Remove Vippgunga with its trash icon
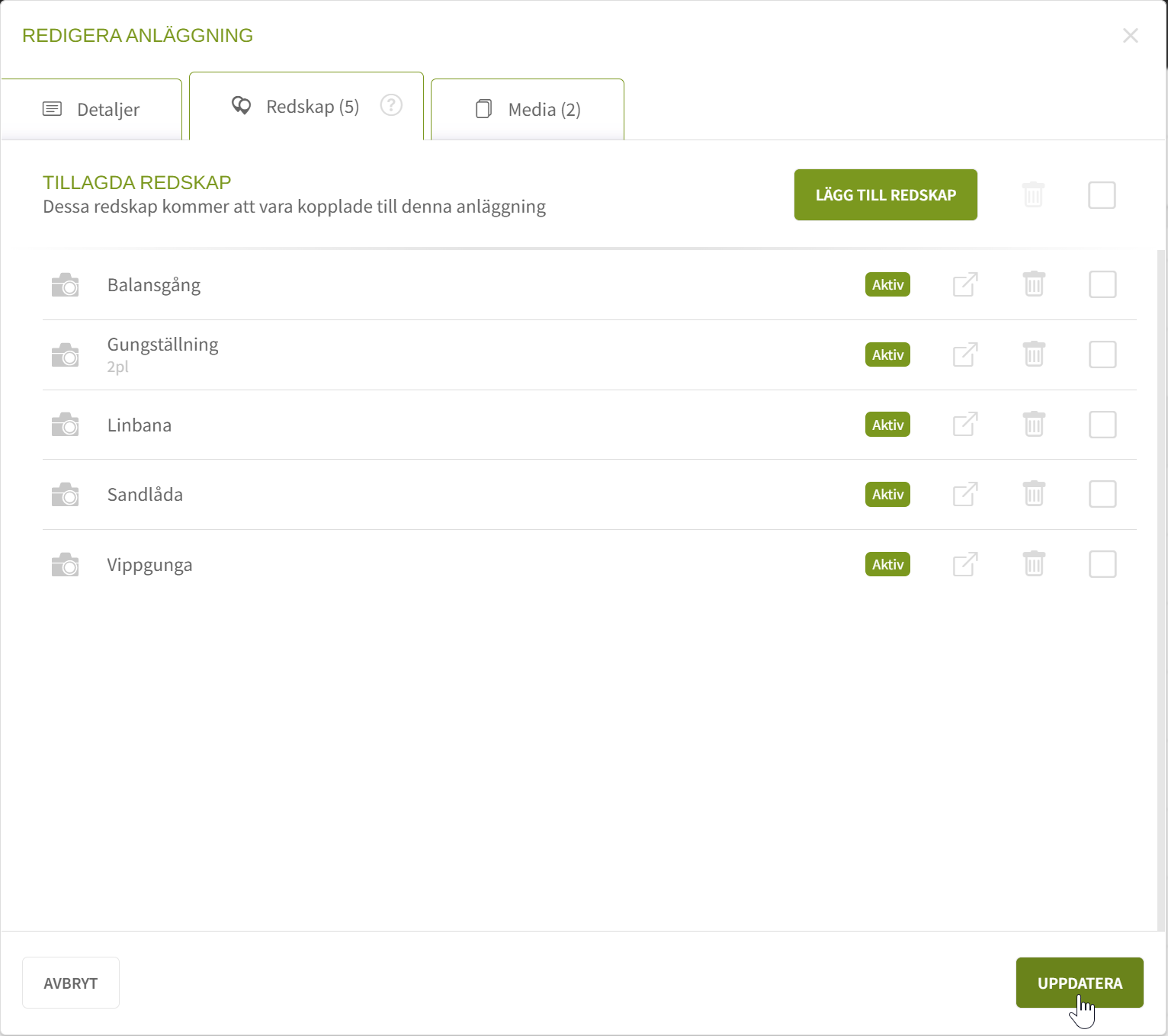This screenshot has height=1036, width=1168. (1034, 564)
